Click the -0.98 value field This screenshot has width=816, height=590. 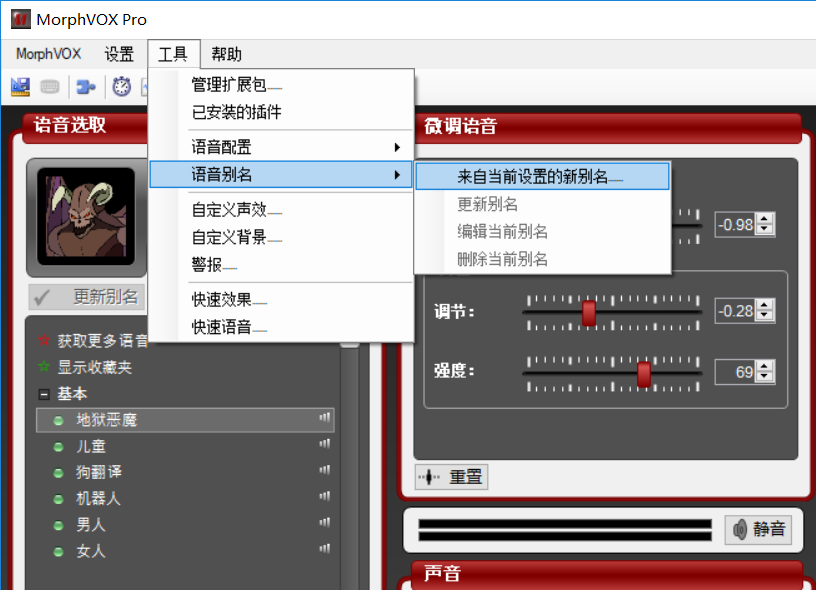coord(736,225)
